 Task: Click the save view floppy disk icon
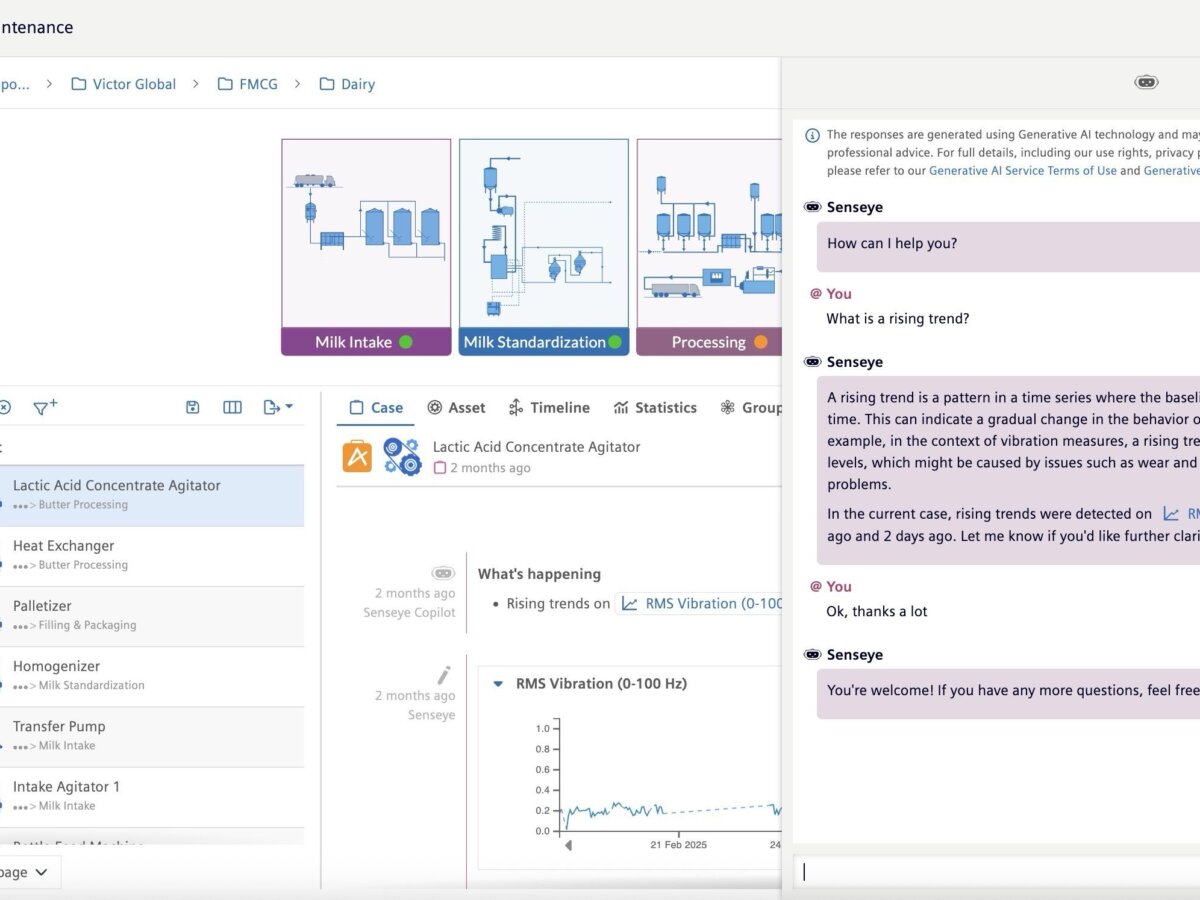coord(193,407)
